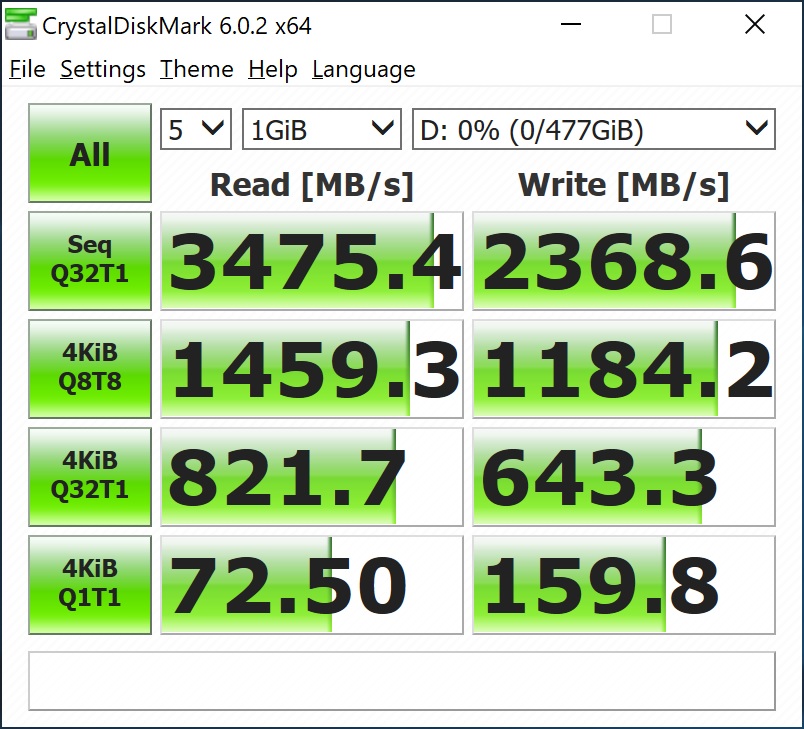Viewport: 804px width, 729px height.
Task: Minimize the CrystalDiskMark window
Action: pos(571,24)
